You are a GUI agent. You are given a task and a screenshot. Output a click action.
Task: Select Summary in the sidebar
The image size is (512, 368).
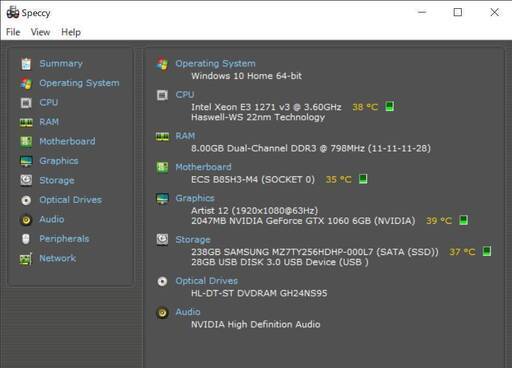click(x=61, y=63)
